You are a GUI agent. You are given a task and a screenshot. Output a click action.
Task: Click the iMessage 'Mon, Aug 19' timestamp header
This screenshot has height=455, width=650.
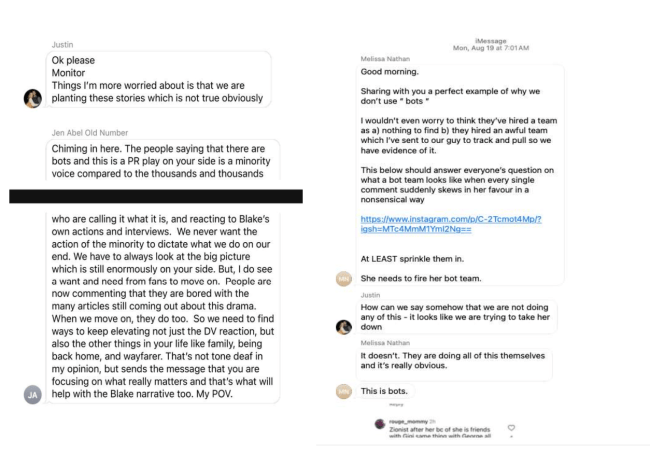click(489, 44)
